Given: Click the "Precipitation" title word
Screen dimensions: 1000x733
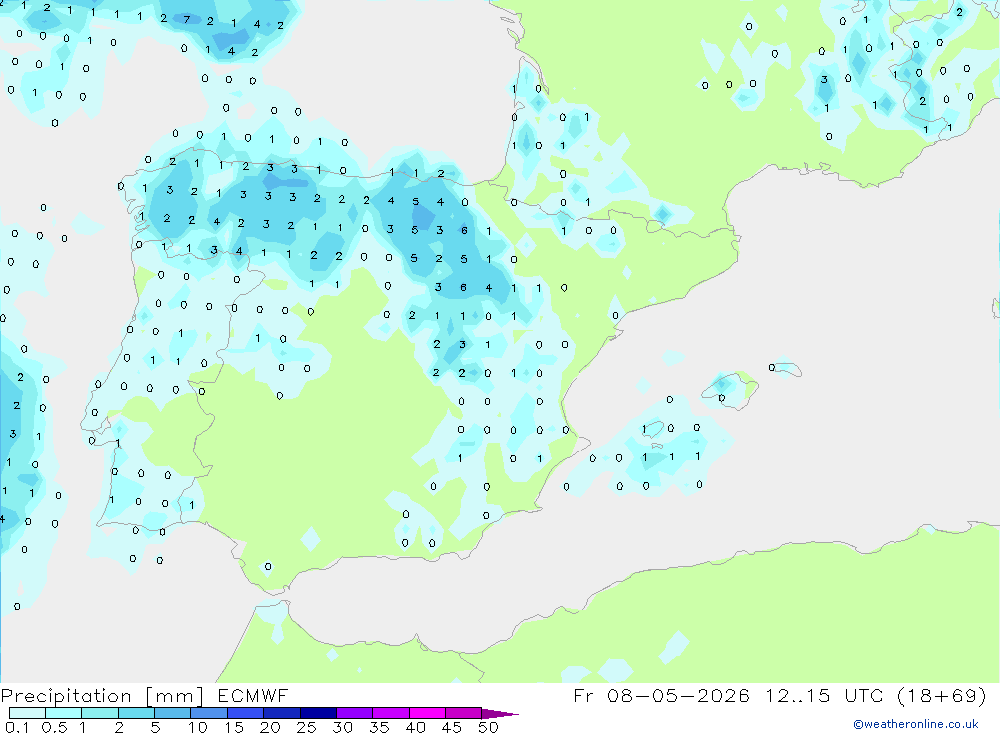Looking at the screenshot, I should (66, 696).
